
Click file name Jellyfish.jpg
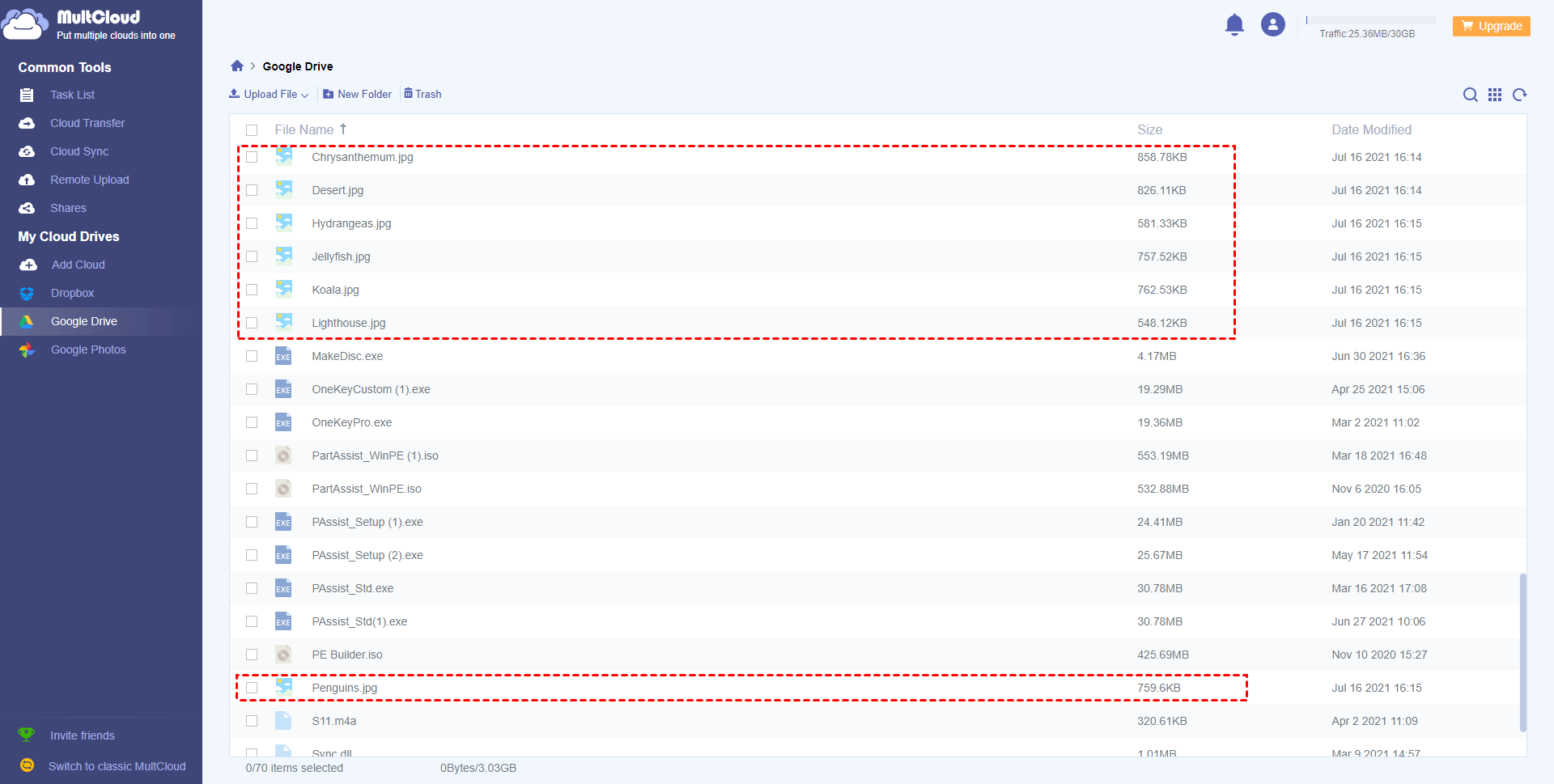(342, 256)
